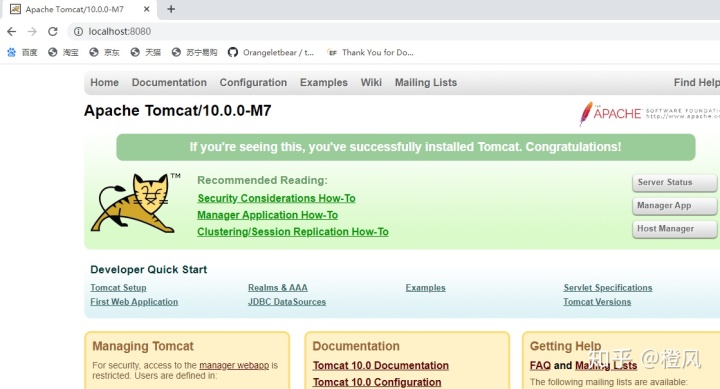Open the 百度 bookmark

click(22, 52)
